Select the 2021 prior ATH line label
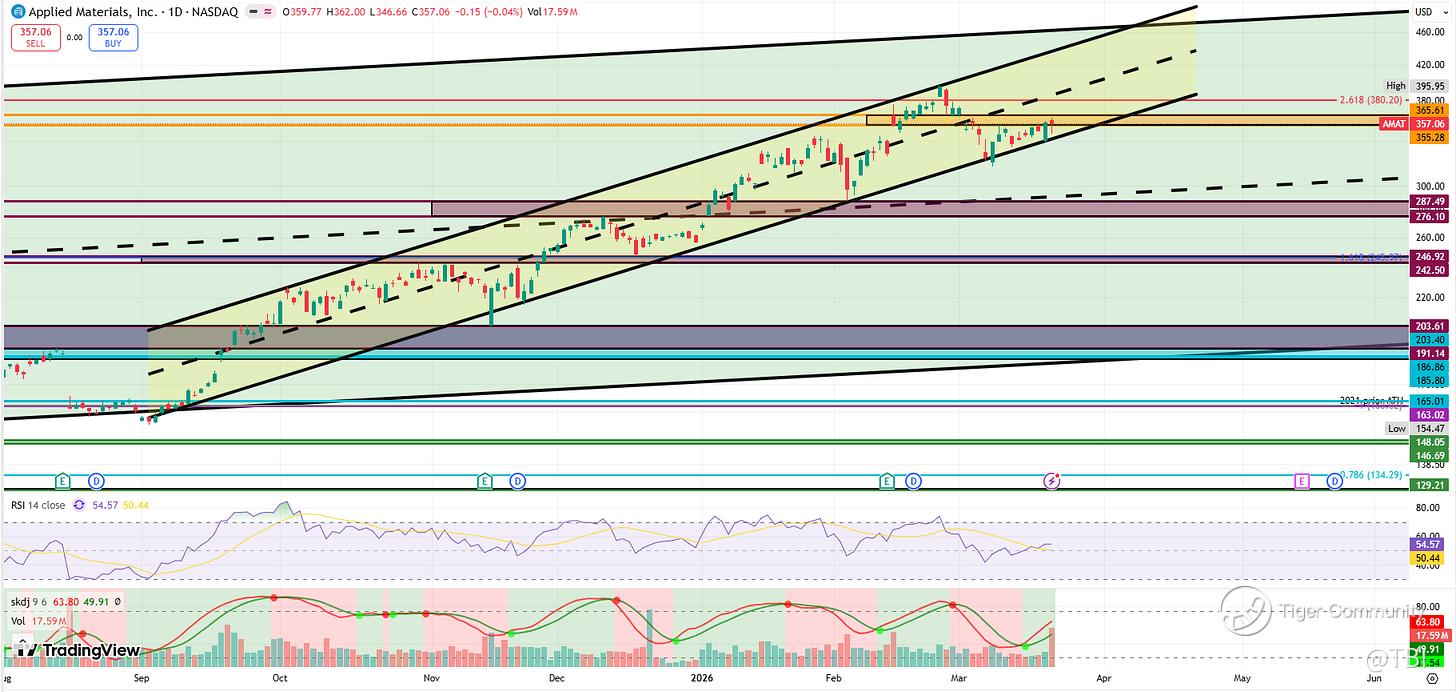 pyautogui.click(x=1373, y=400)
